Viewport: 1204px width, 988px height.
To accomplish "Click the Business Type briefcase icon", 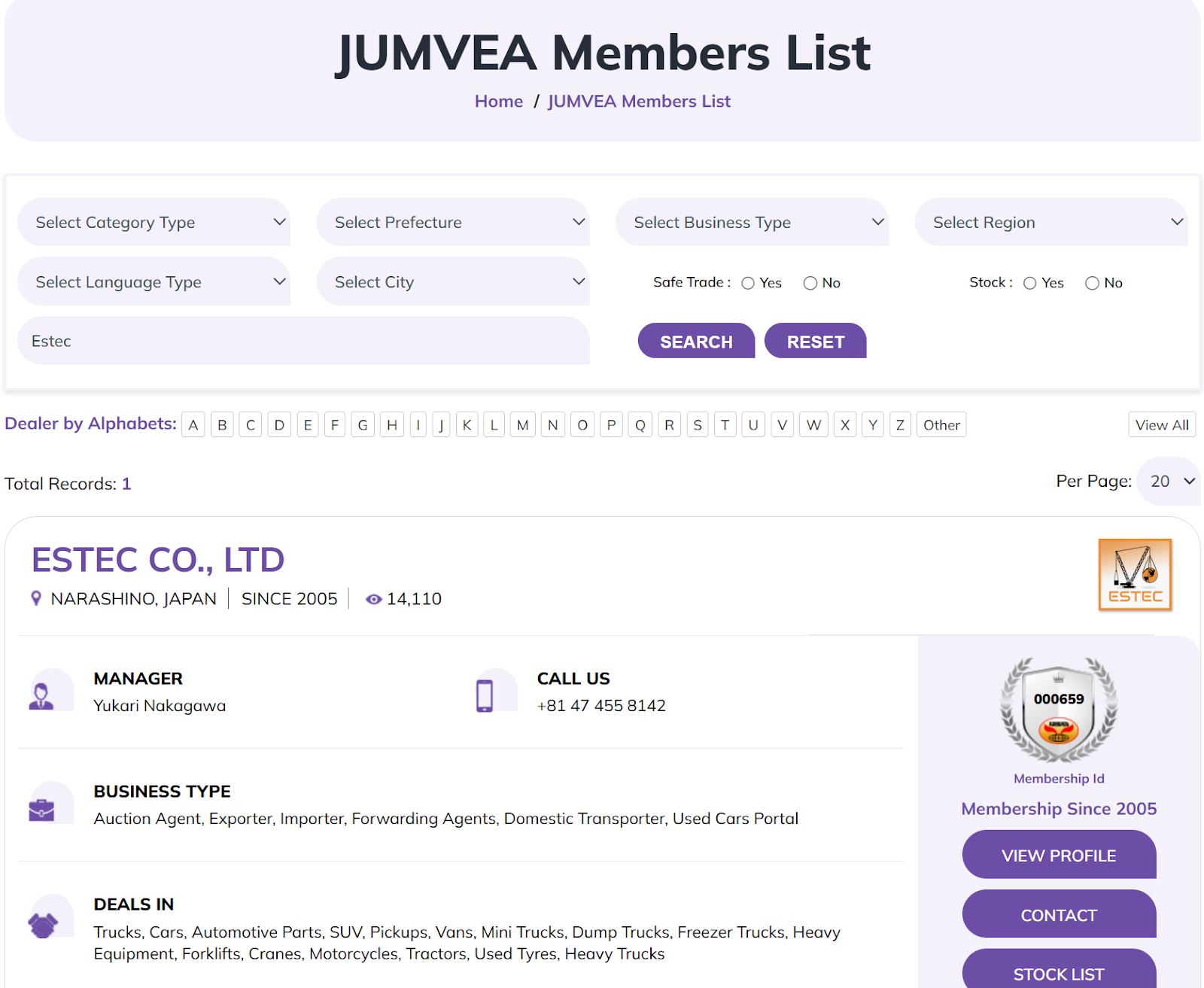I will (41, 810).
